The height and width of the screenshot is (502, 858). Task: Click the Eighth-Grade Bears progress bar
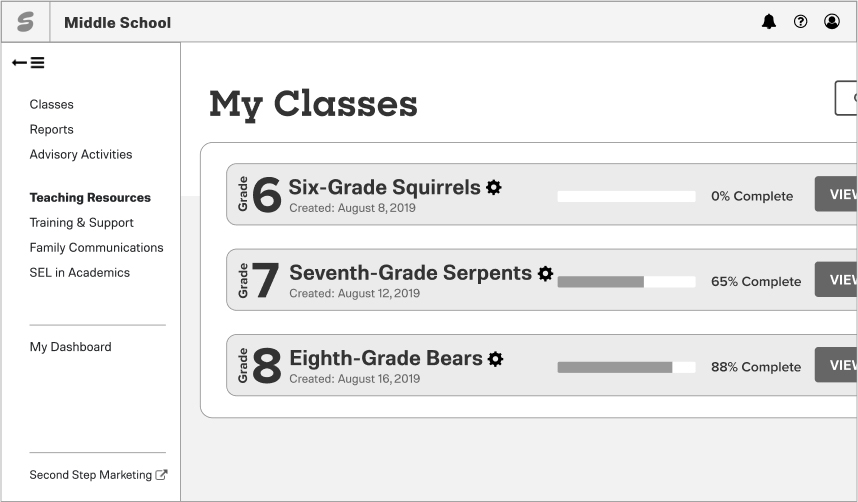pyautogui.click(x=626, y=367)
